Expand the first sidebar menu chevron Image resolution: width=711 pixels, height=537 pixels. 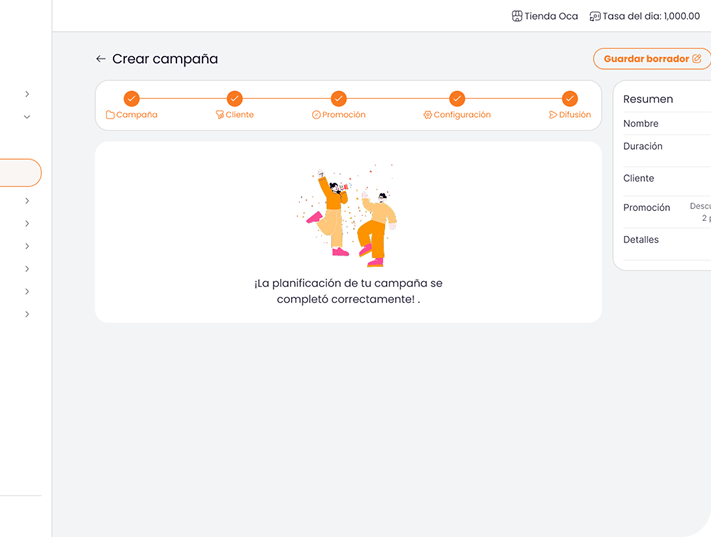(x=27, y=94)
